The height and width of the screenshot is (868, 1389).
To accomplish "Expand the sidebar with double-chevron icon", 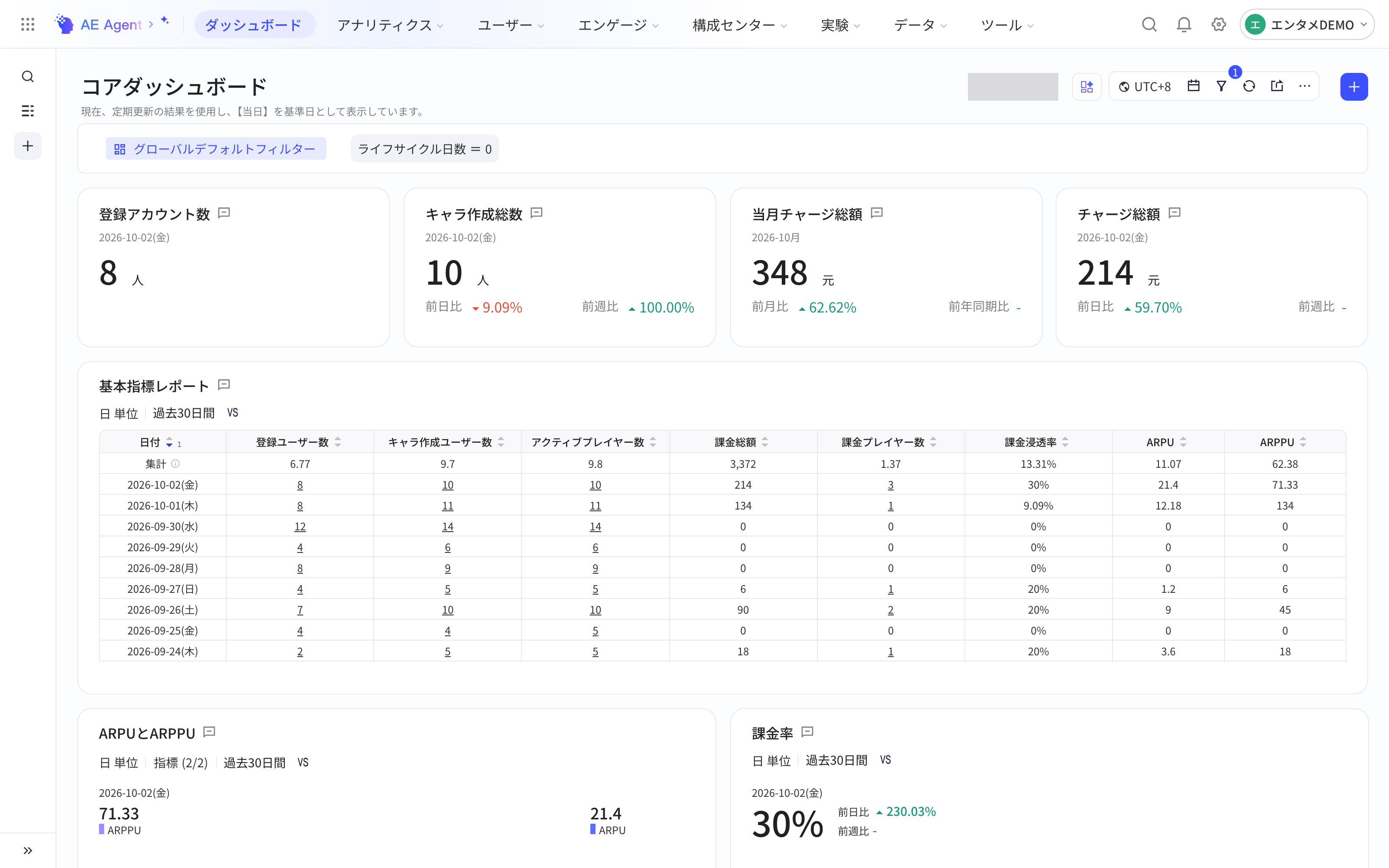I will click(27, 851).
